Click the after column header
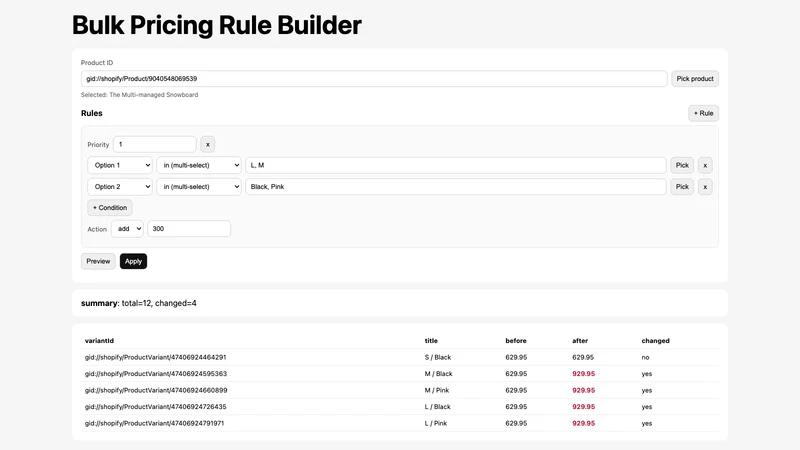The width and height of the screenshot is (800, 450). [580, 341]
